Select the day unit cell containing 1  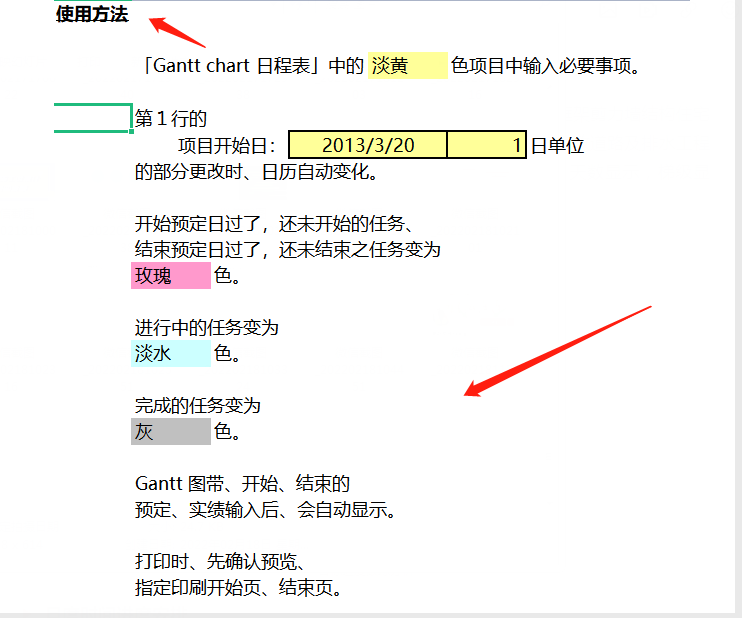click(x=486, y=145)
